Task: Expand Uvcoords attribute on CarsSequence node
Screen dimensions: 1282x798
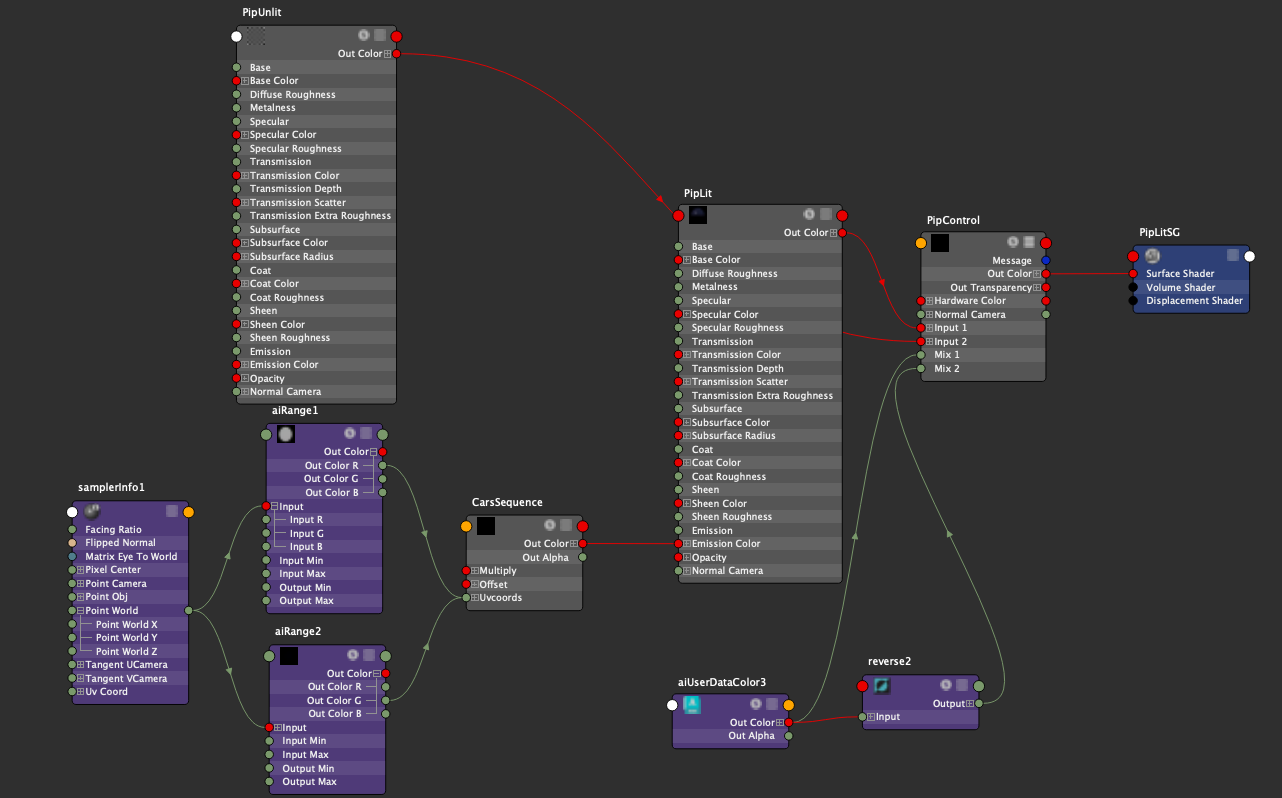Action: click(x=475, y=598)
